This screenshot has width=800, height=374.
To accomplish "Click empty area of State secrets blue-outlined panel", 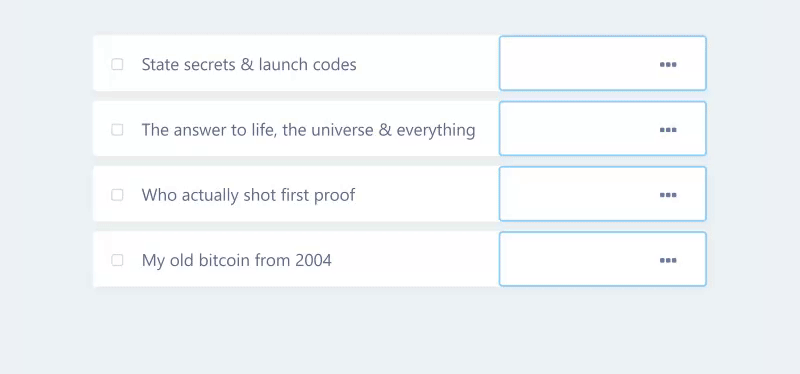I will tap(571, 63).
